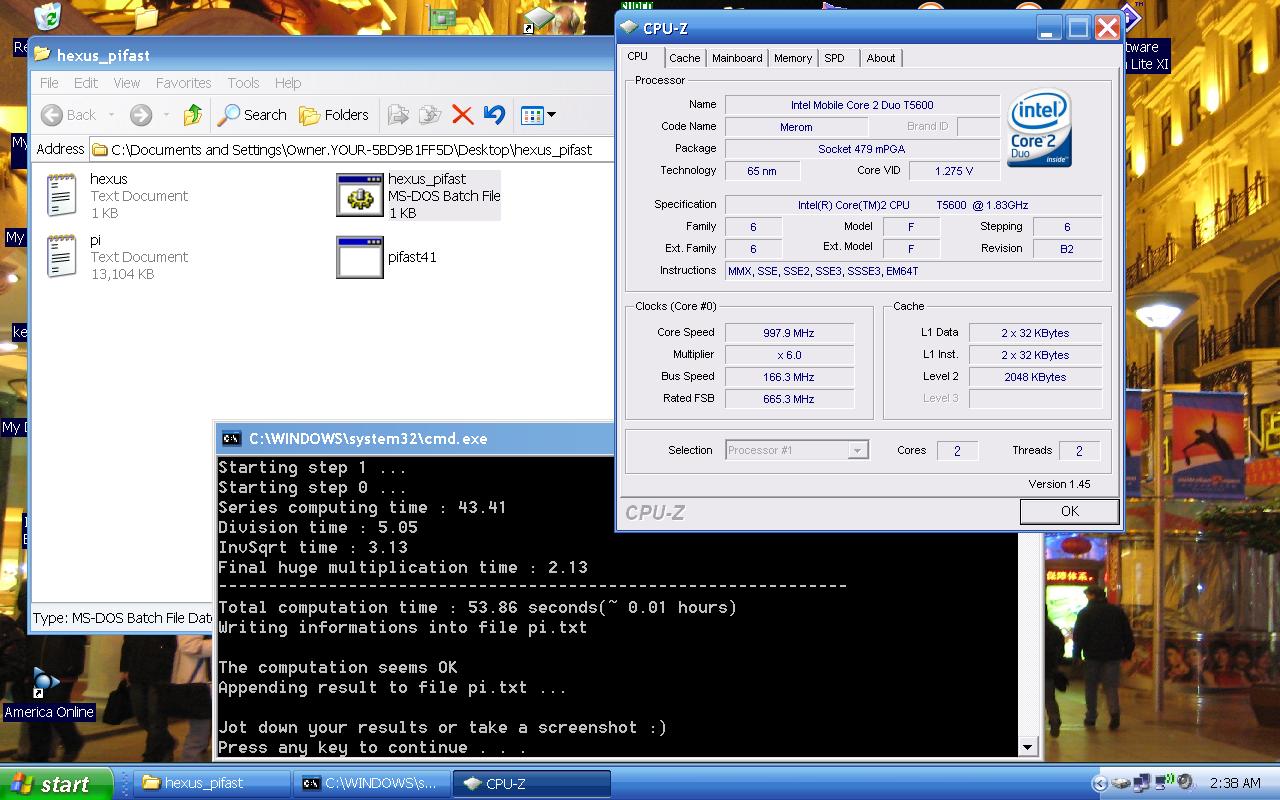Screen dimensions: 1280x800
Task: Click the two-computers network tray icon
Action: tap(1144, 783)
